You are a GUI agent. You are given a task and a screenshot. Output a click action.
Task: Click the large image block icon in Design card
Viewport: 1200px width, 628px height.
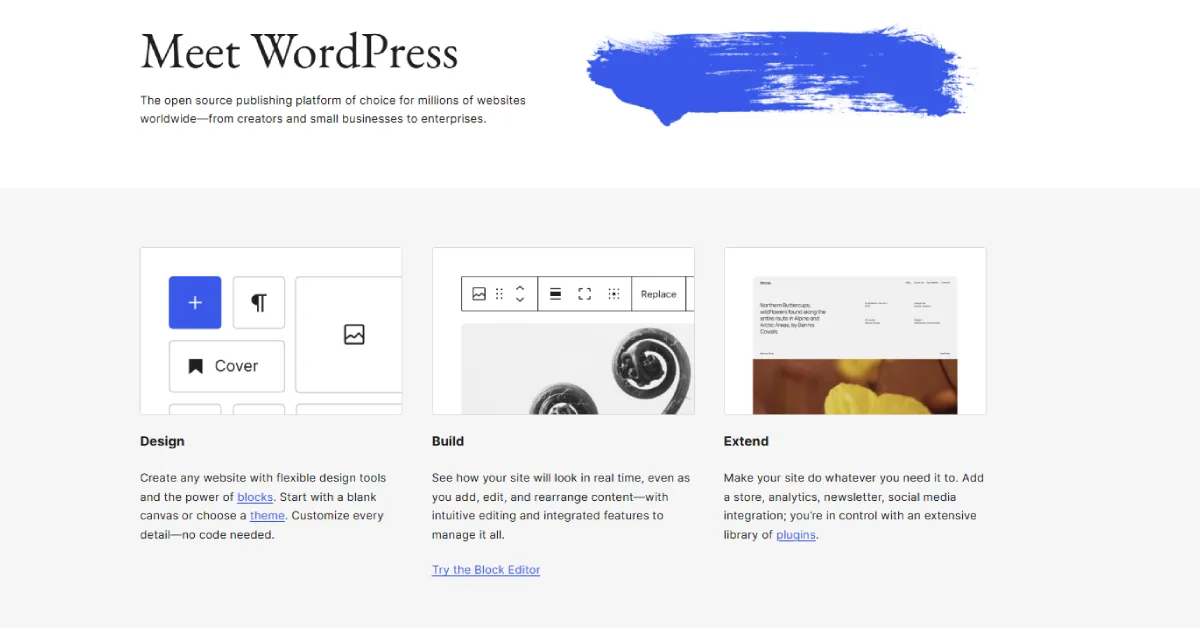[x=353, y=335]
